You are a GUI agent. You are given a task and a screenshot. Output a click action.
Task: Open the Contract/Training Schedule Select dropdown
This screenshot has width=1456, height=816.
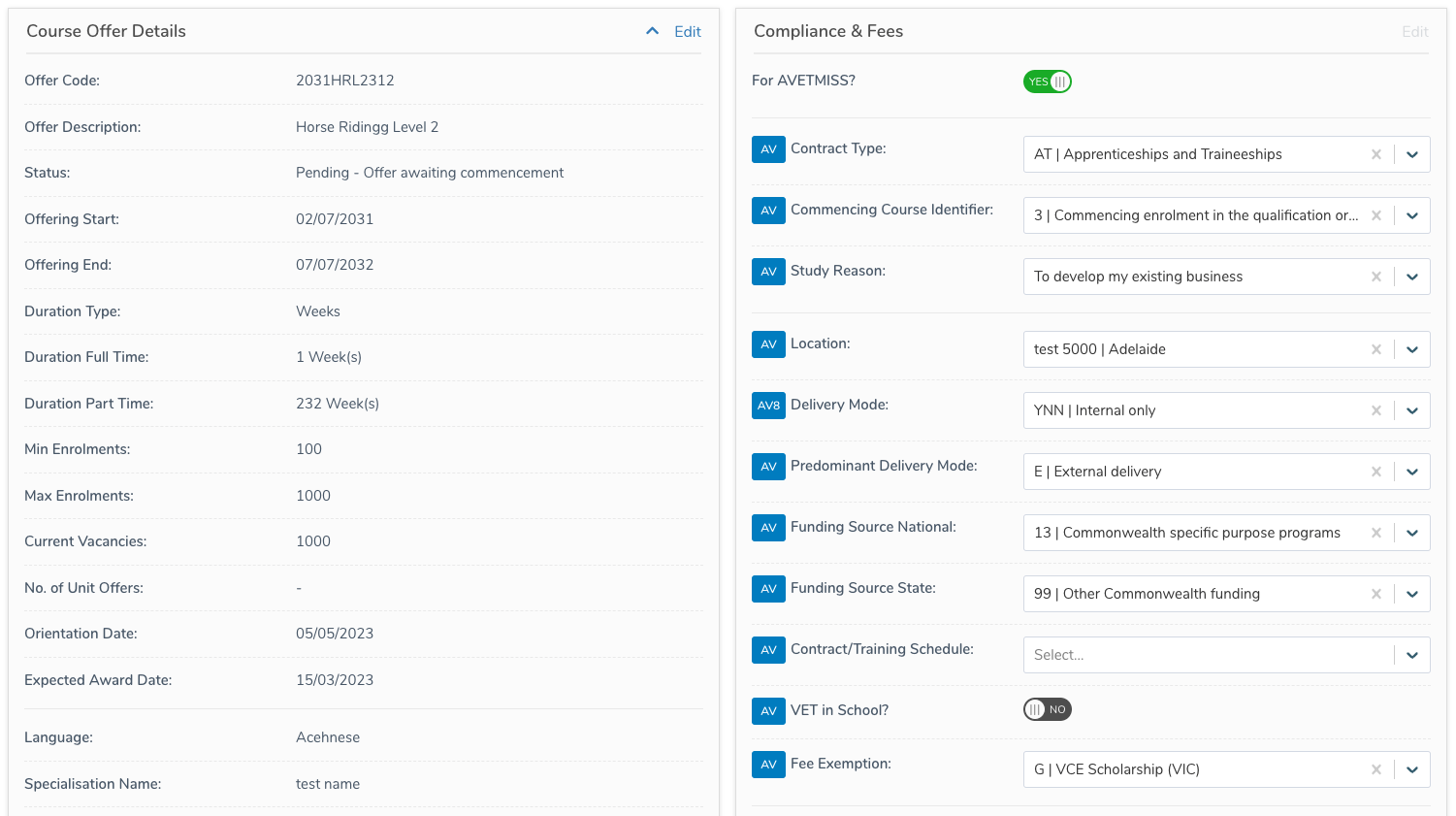click(x=1226, y=655)
